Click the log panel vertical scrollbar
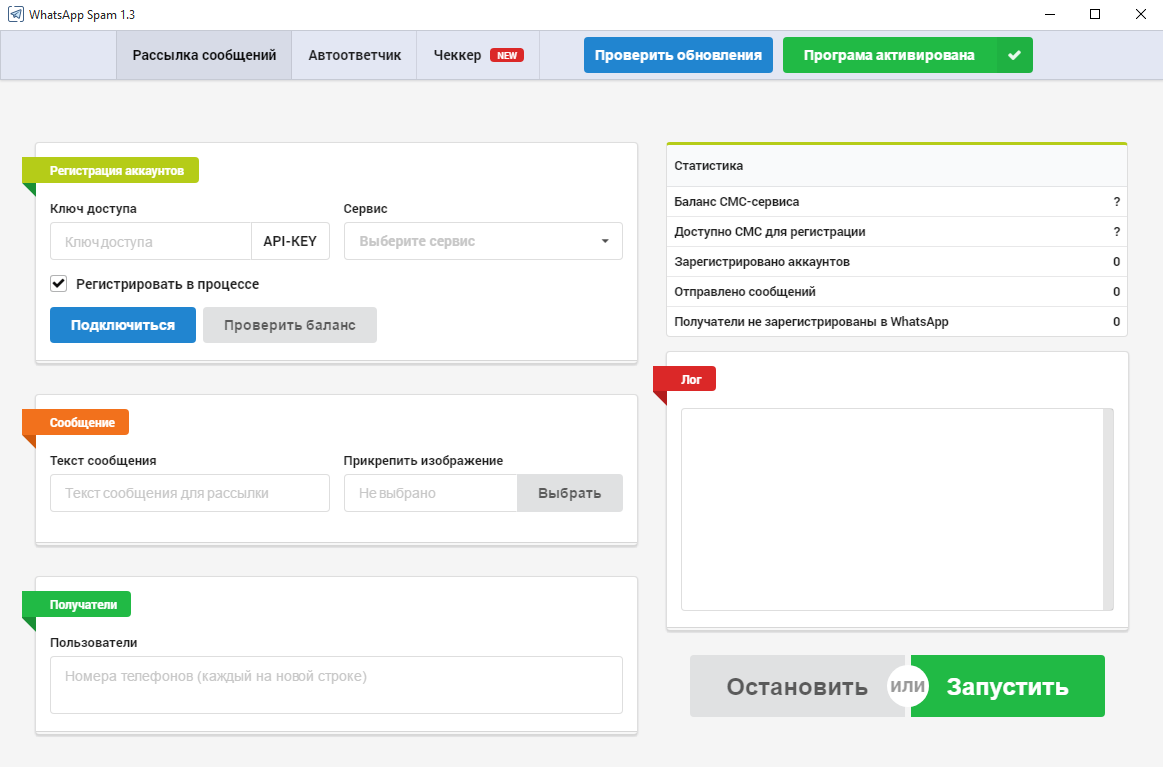Screen dimensions: 1163x767 tap(1108, 508)
